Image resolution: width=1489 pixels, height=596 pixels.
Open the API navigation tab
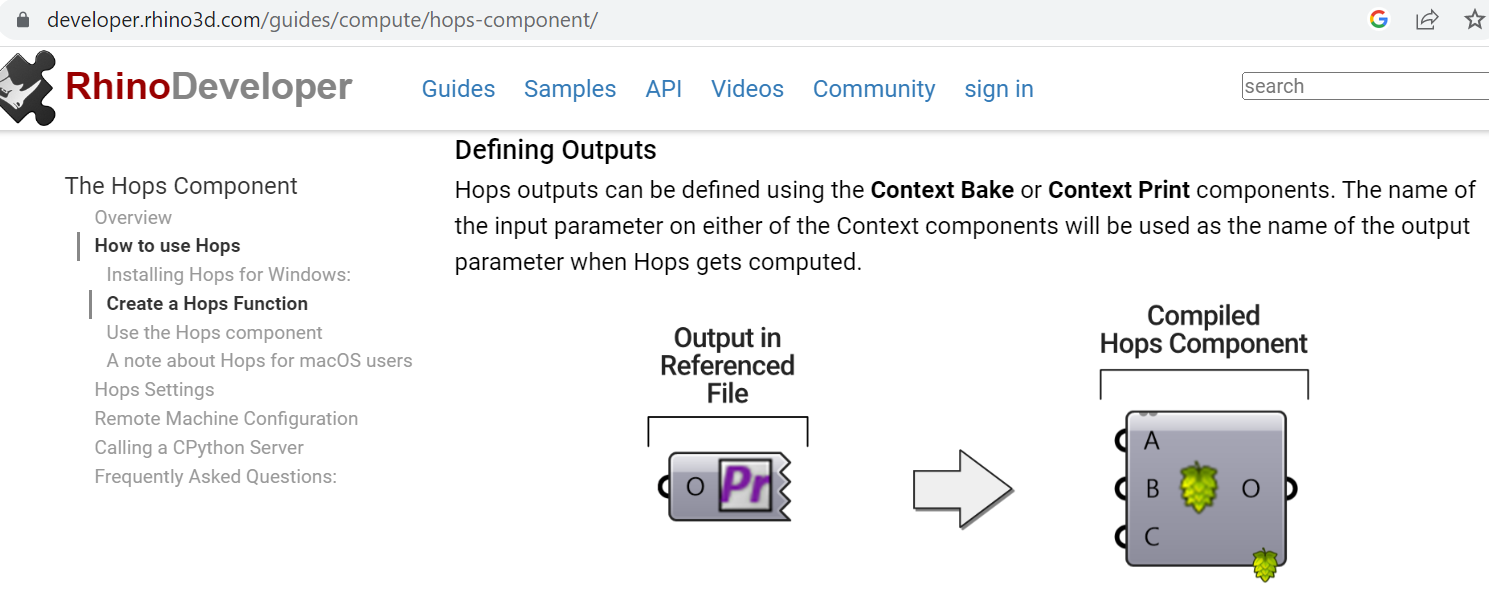(x=664, y=89)
